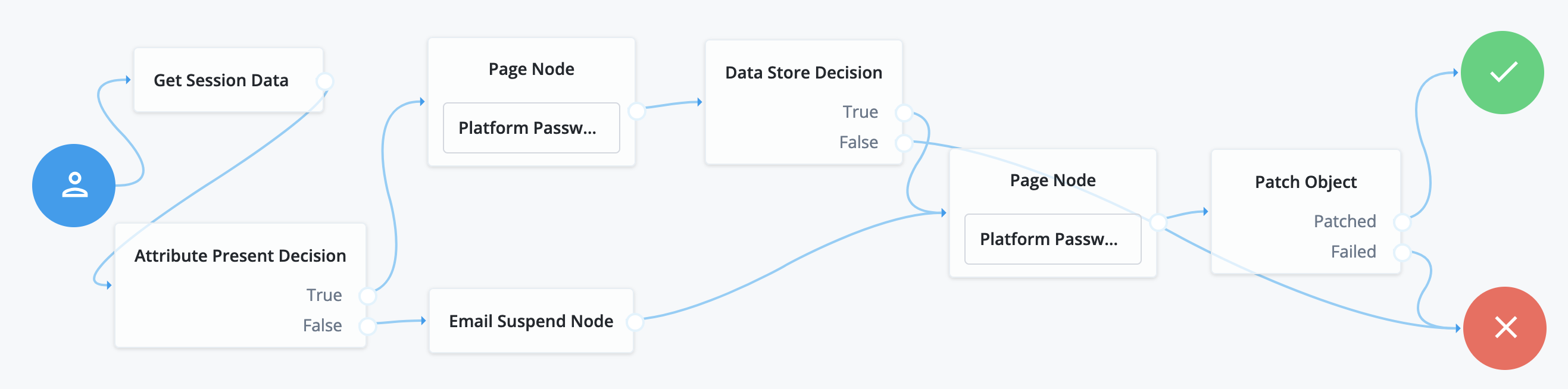Select the Email Suspend Node
Viewport: 1568px width, 389px height.
(531, 321)
